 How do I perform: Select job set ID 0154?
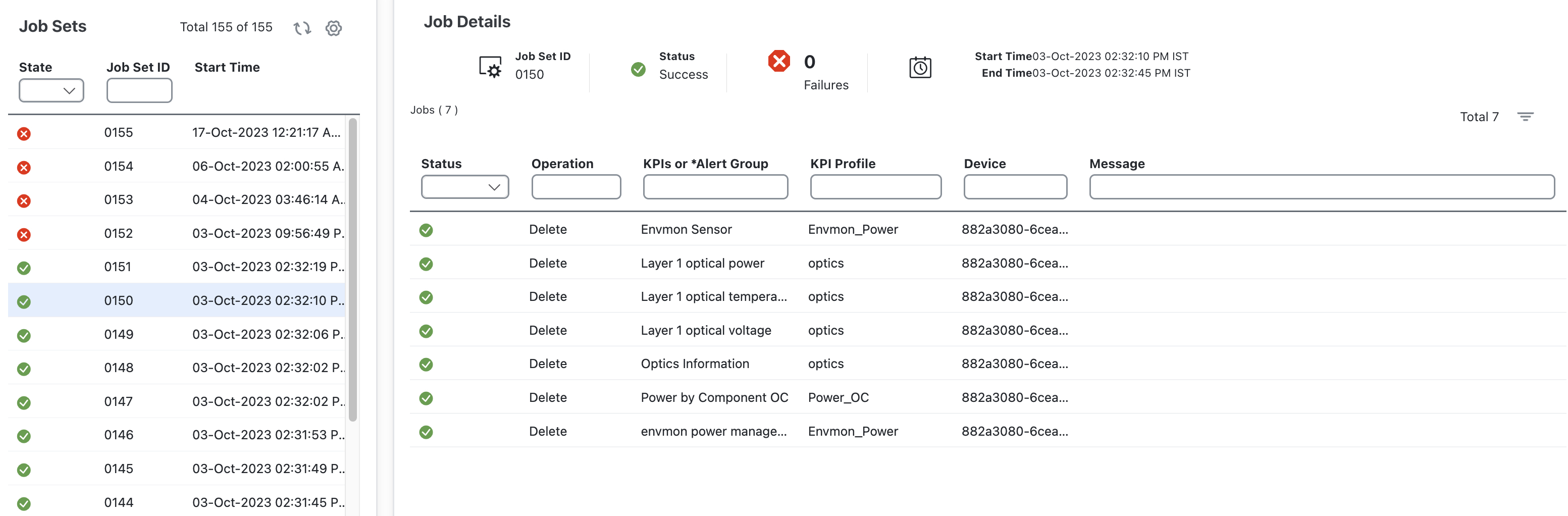(118, 166)
